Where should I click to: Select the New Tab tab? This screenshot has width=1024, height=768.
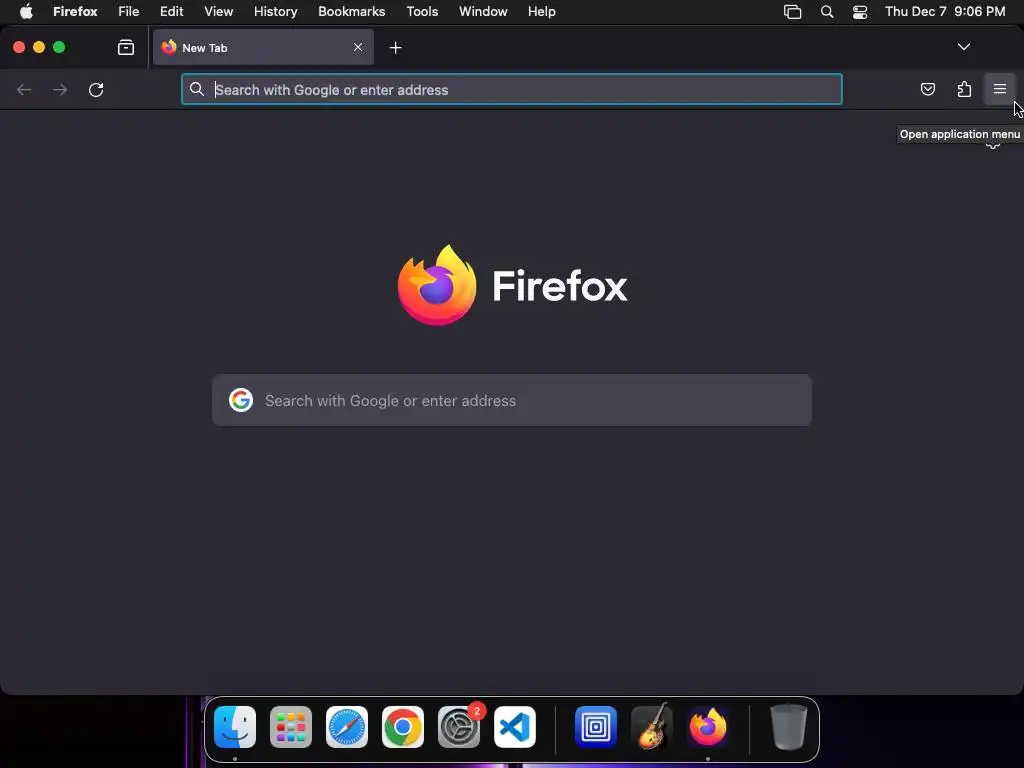coord(263,47)
